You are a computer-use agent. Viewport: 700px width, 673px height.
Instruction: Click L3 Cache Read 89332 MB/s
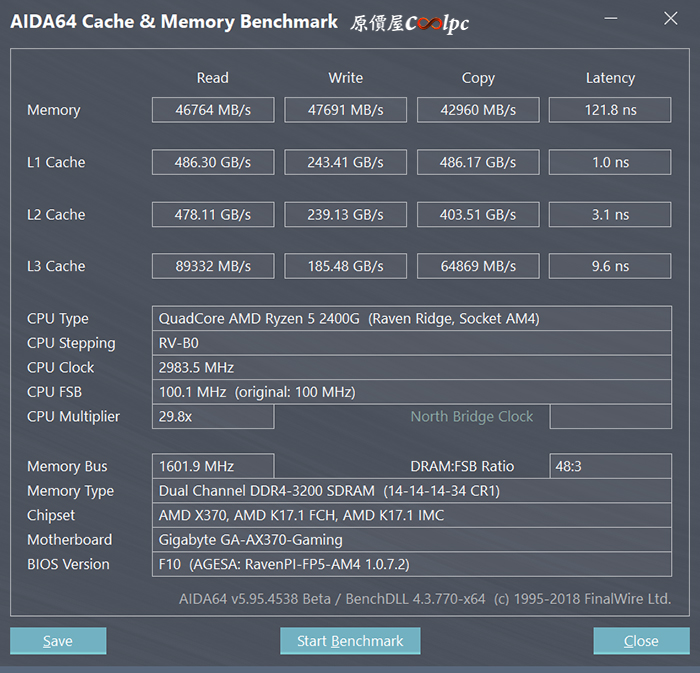(x=213, y=266)
